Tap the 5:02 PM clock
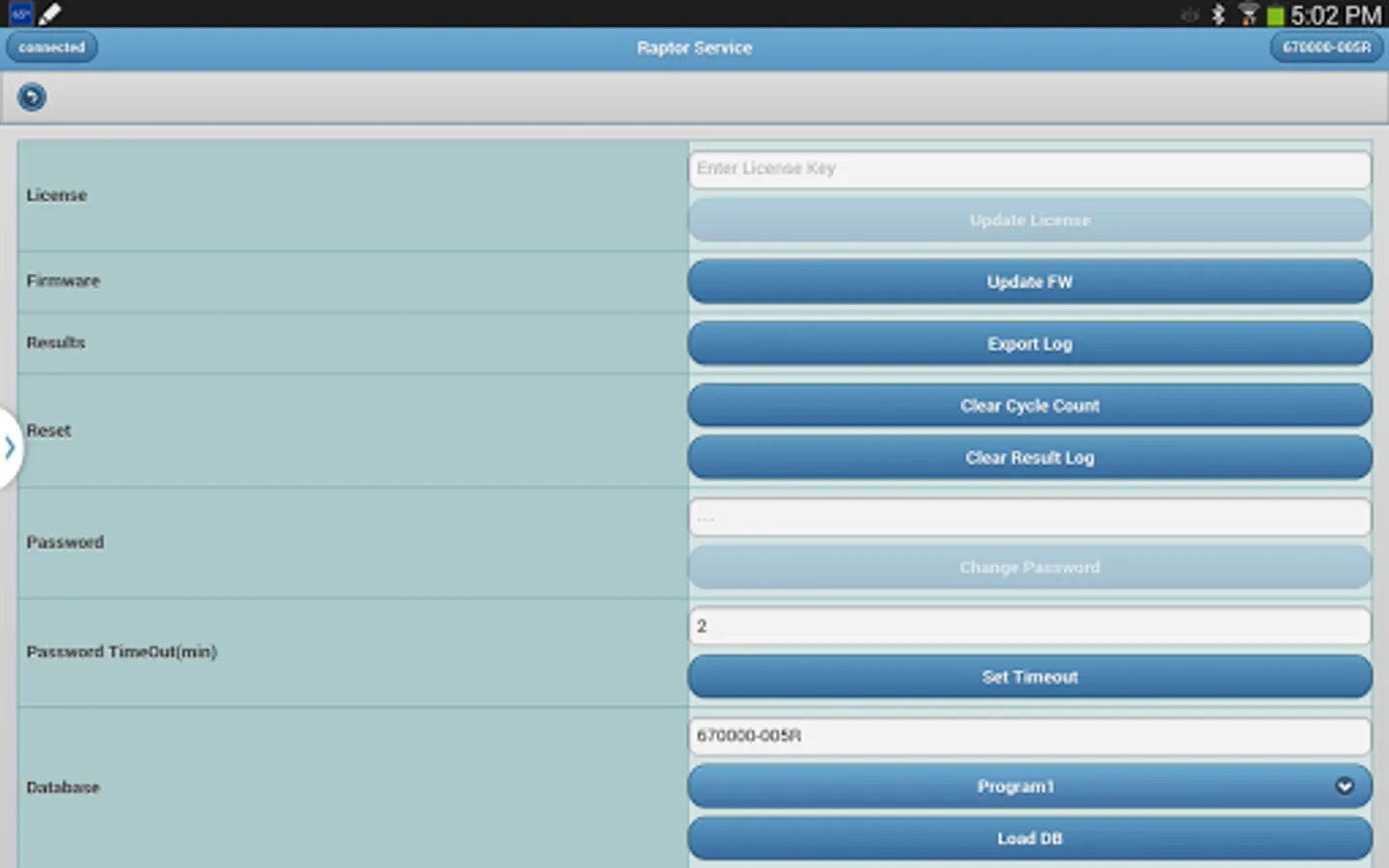This screenshot has width=1389, height=868. (1336, 15)
